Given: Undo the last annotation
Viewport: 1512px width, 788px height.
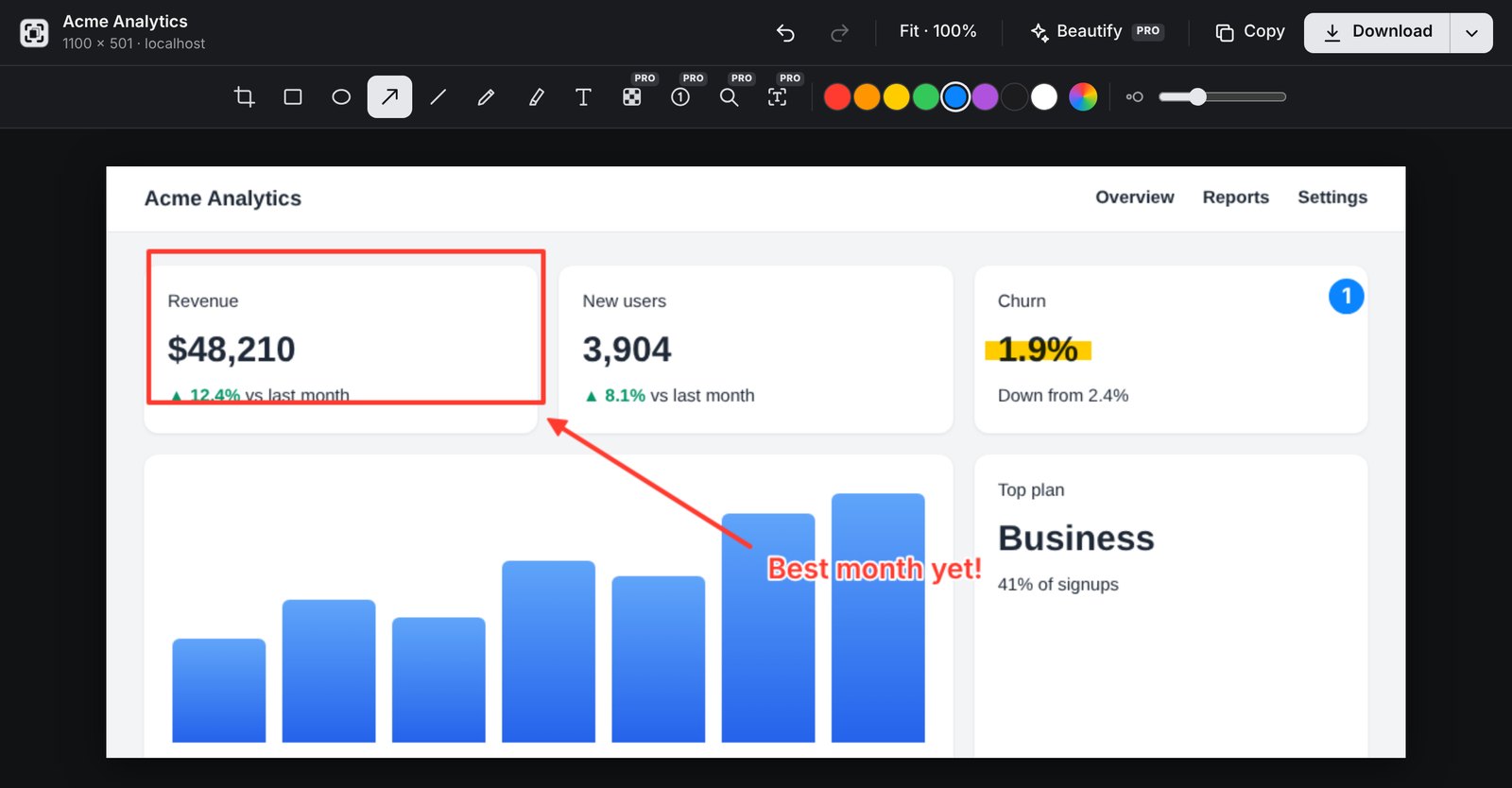Looking at the screenshot, I should (x=785, y=33).
